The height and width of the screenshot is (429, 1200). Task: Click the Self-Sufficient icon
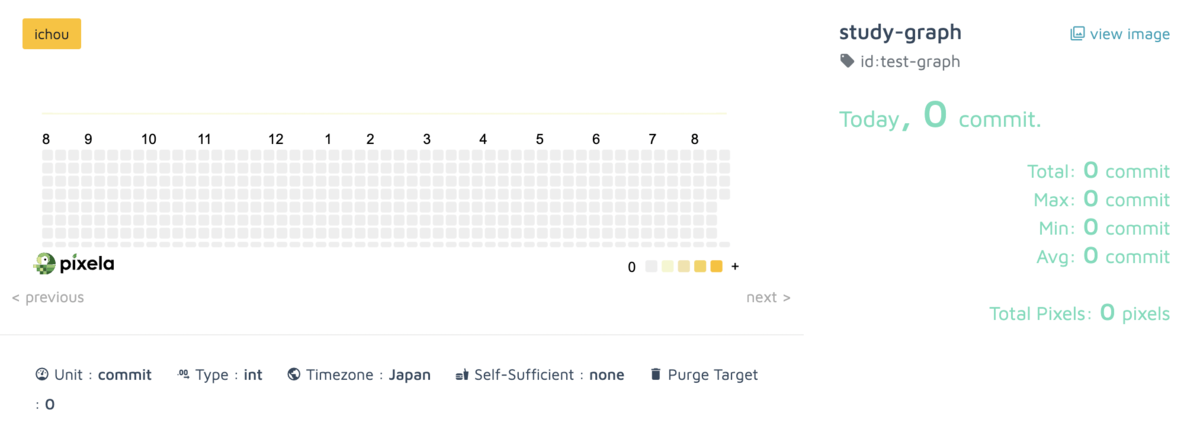click(x=462, y=375)
